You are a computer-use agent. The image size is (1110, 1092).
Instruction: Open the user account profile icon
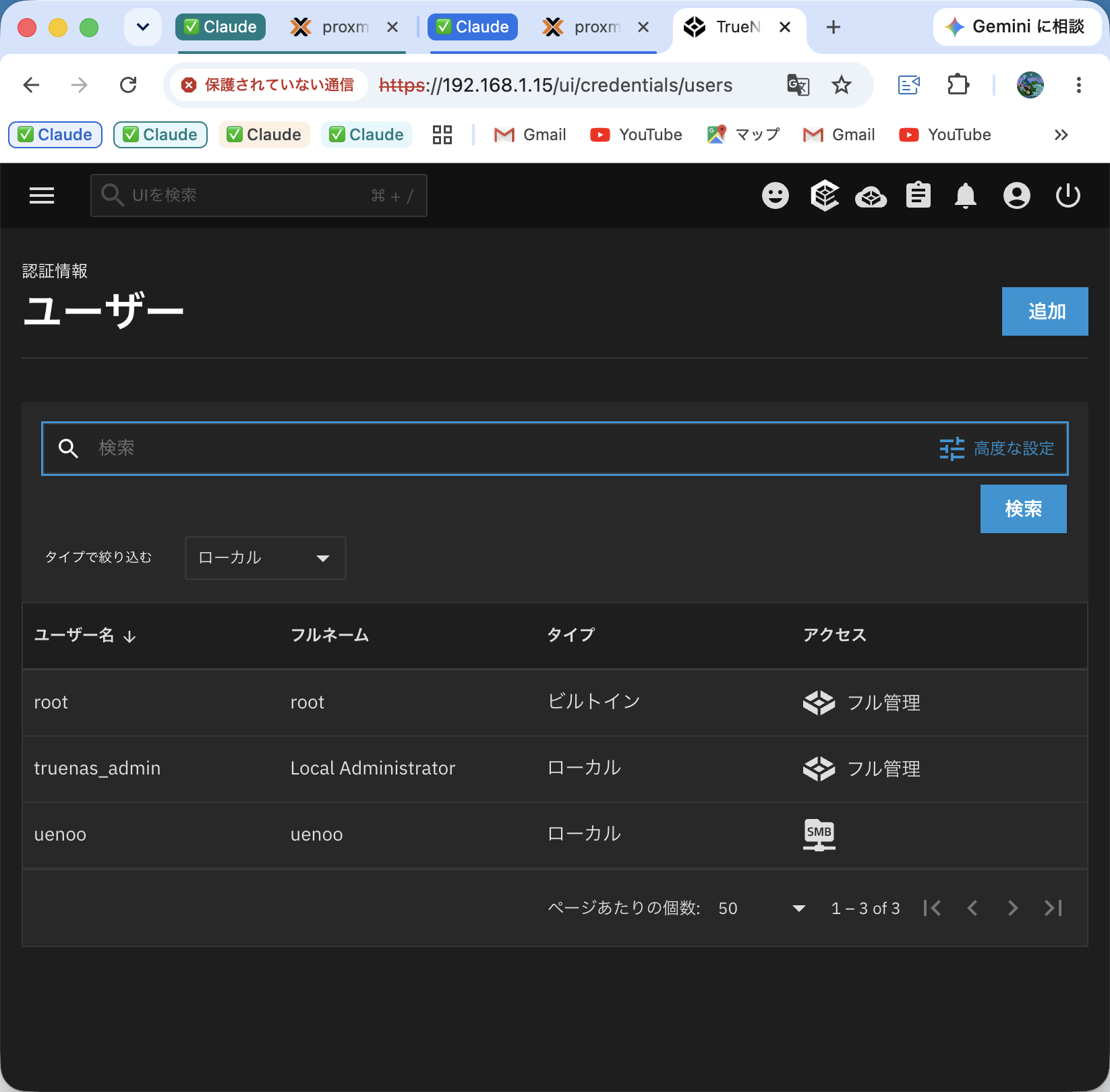click(x=1017, y=196)
